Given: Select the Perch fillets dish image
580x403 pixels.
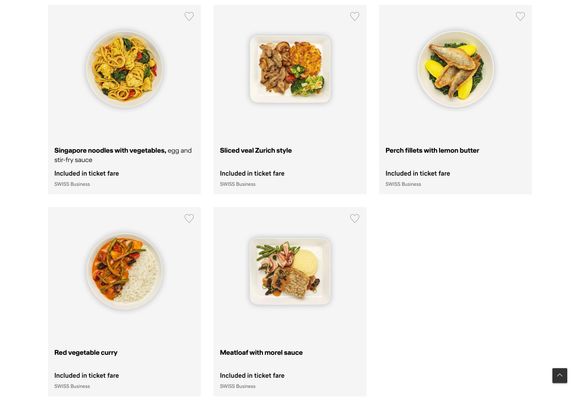Looking at the screenshot, I should click(456, 69).
